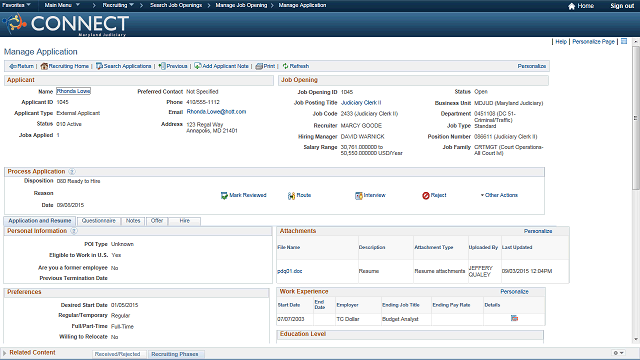
Task: Click the scrollbar up arrow
Action: [636, 42]
